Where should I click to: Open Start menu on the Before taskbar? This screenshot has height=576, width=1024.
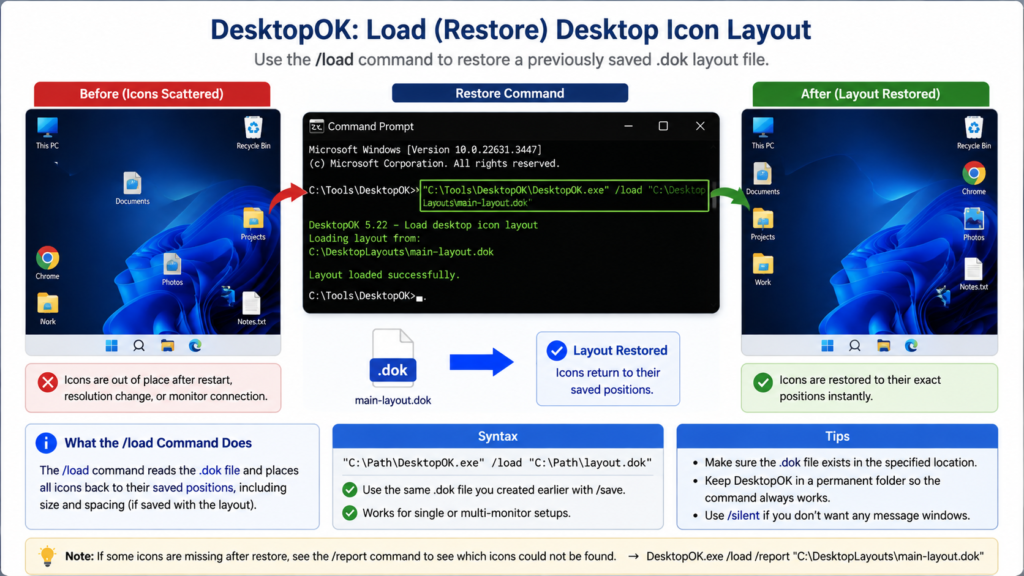point(112,345)
